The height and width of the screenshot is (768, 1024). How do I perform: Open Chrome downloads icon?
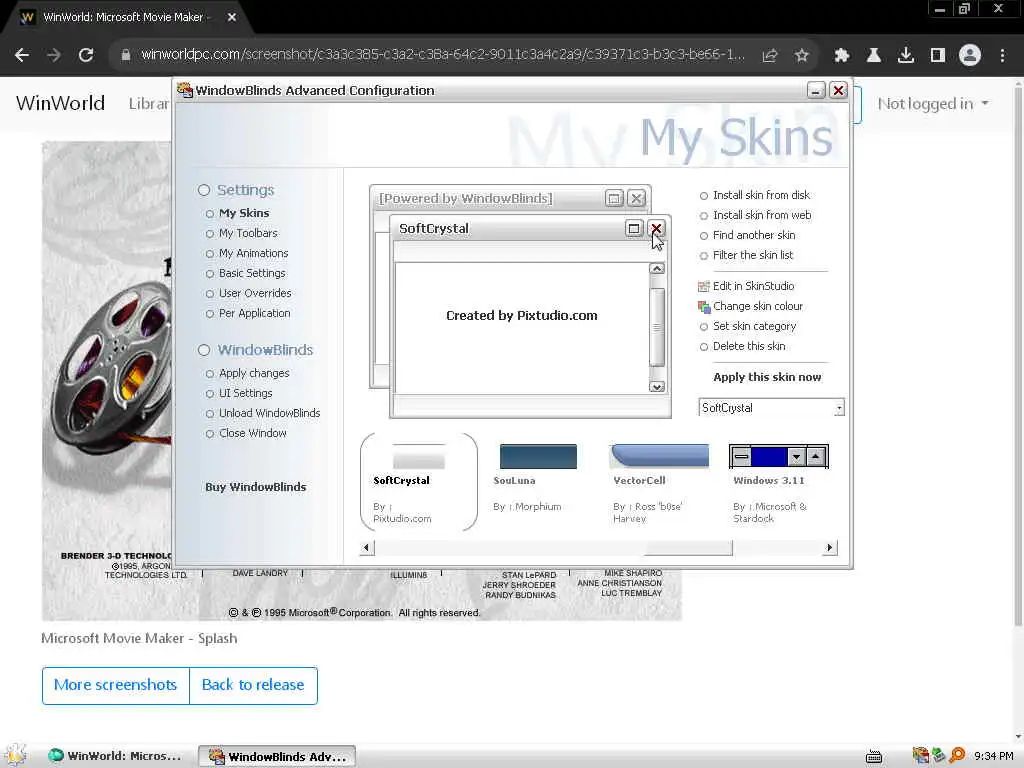pyautogui.click(x=906, y=56)
